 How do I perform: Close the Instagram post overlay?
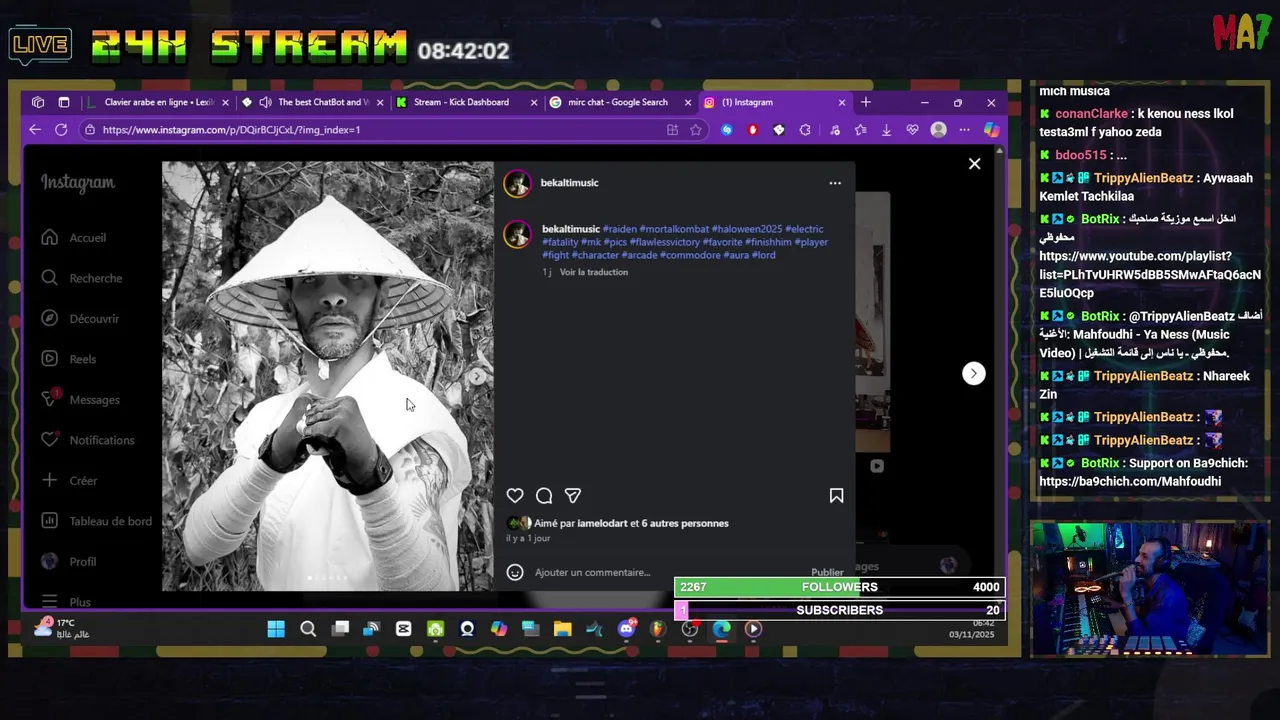coord(974,164)
